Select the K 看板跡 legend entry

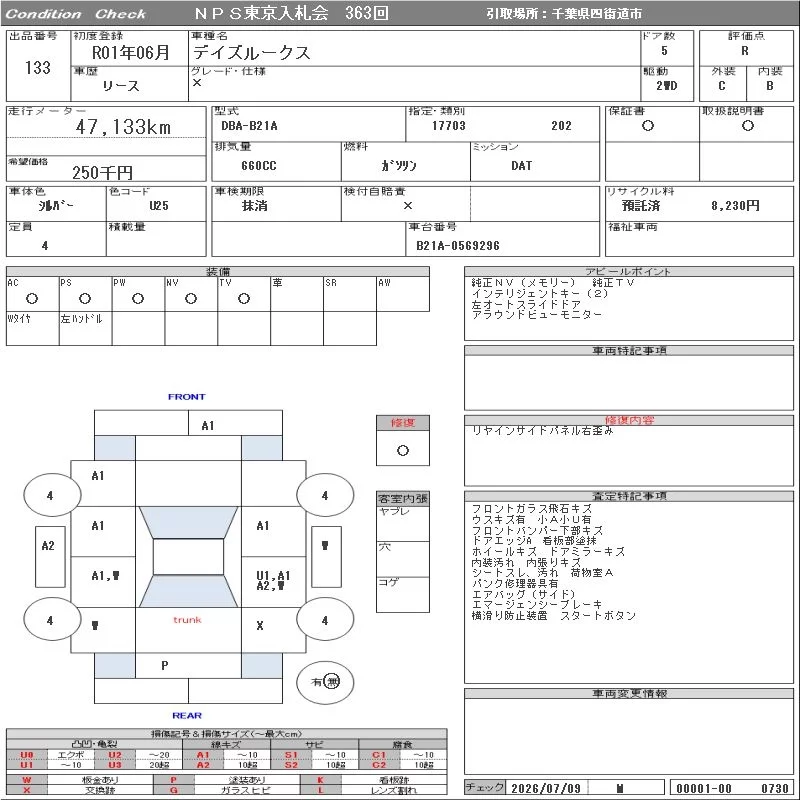point(374,780)
